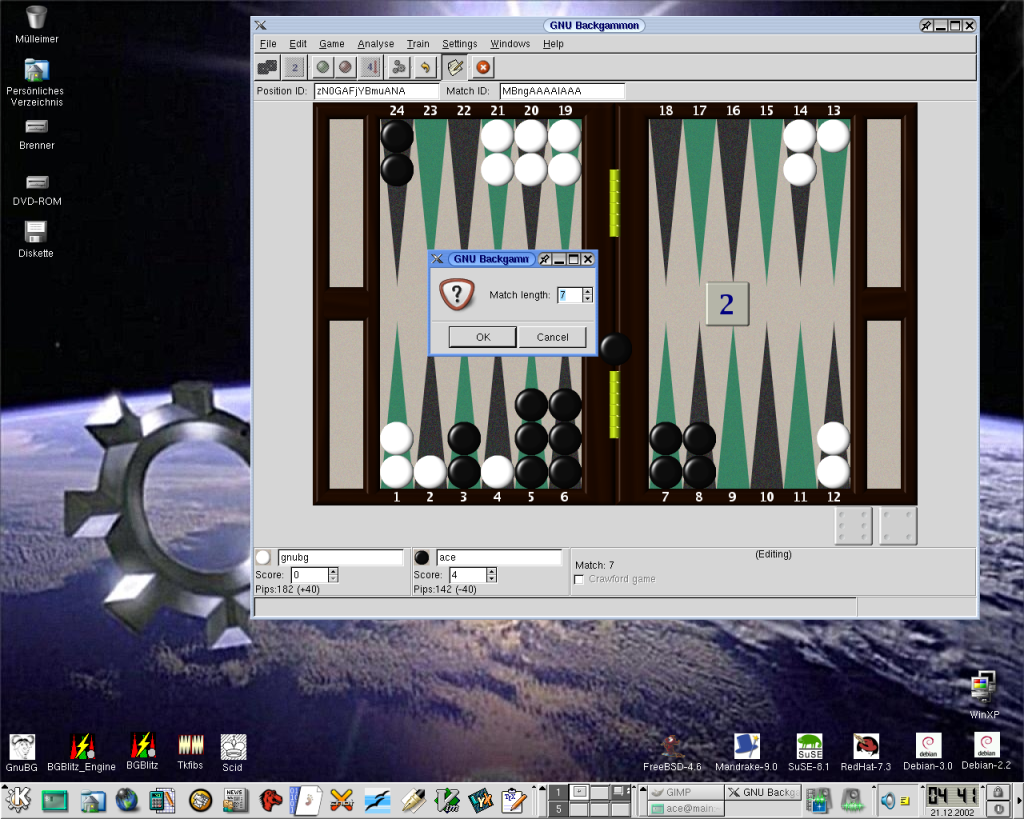The width and height of the screenshot is (1024, 819).
Task: Click the doubling cube '2' toolbar button
Action: click(x=295, y=67)
